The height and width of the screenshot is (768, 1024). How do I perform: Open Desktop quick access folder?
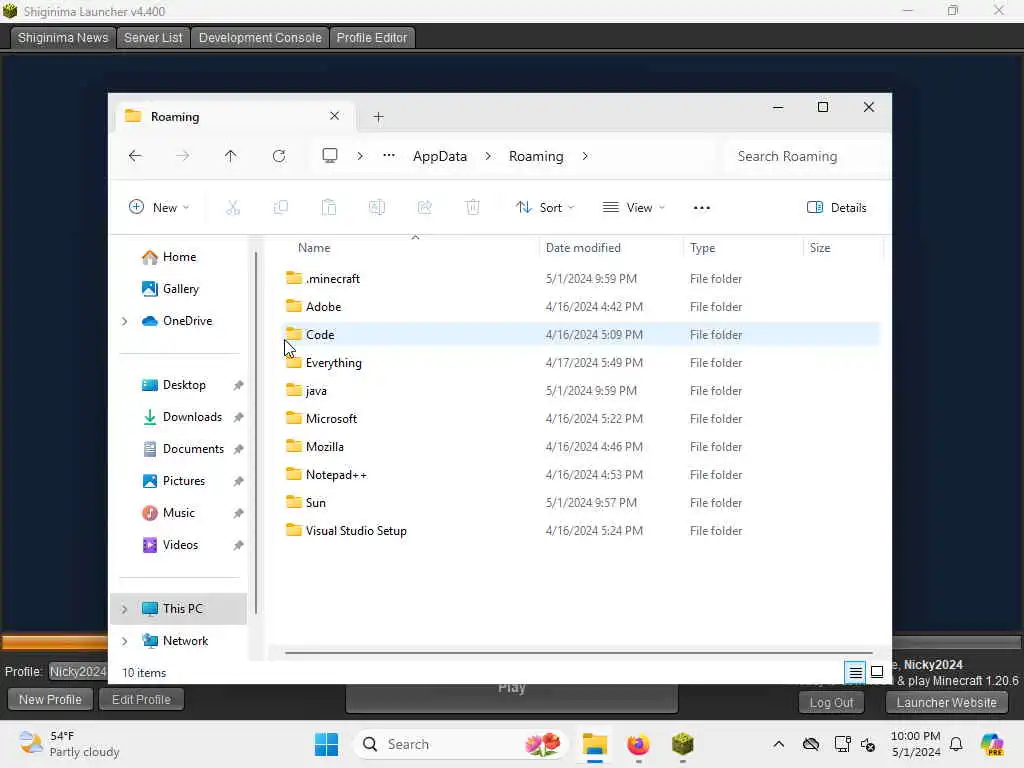coord(174,385)
